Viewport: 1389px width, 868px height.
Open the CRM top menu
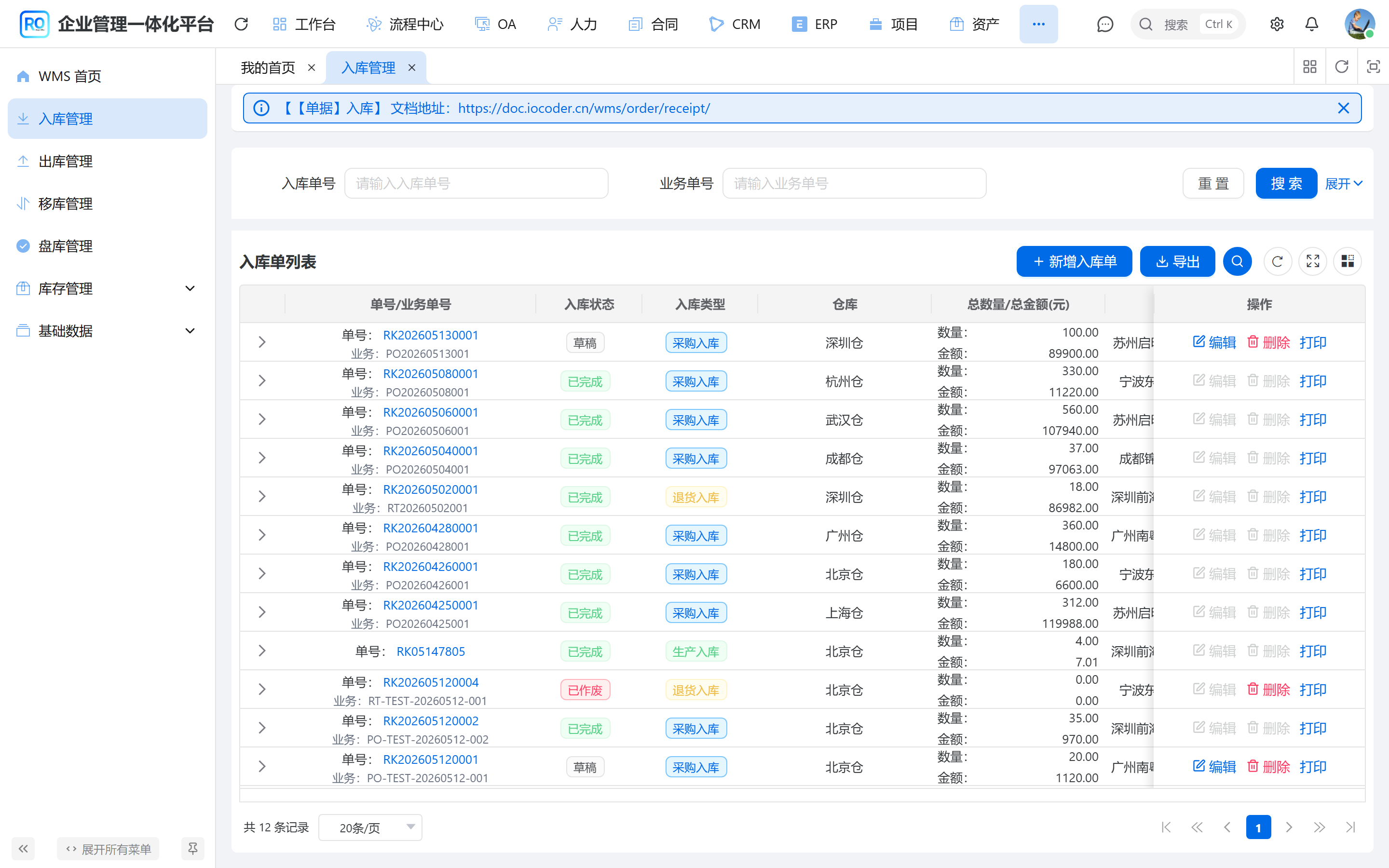(735, 24)
